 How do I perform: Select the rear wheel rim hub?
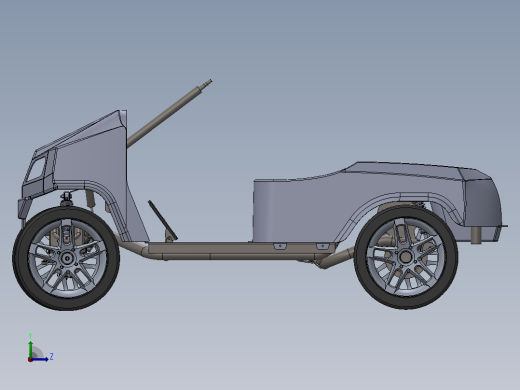tap(406, 257)
